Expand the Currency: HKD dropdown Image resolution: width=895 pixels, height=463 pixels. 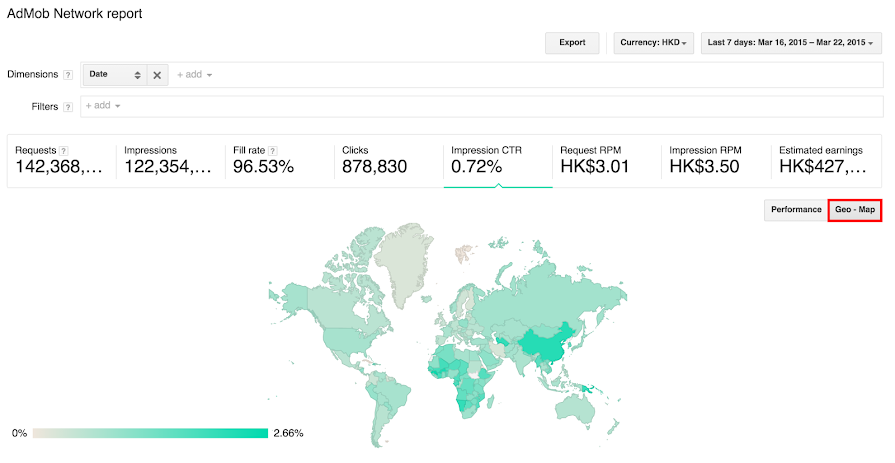click(656, 43)
